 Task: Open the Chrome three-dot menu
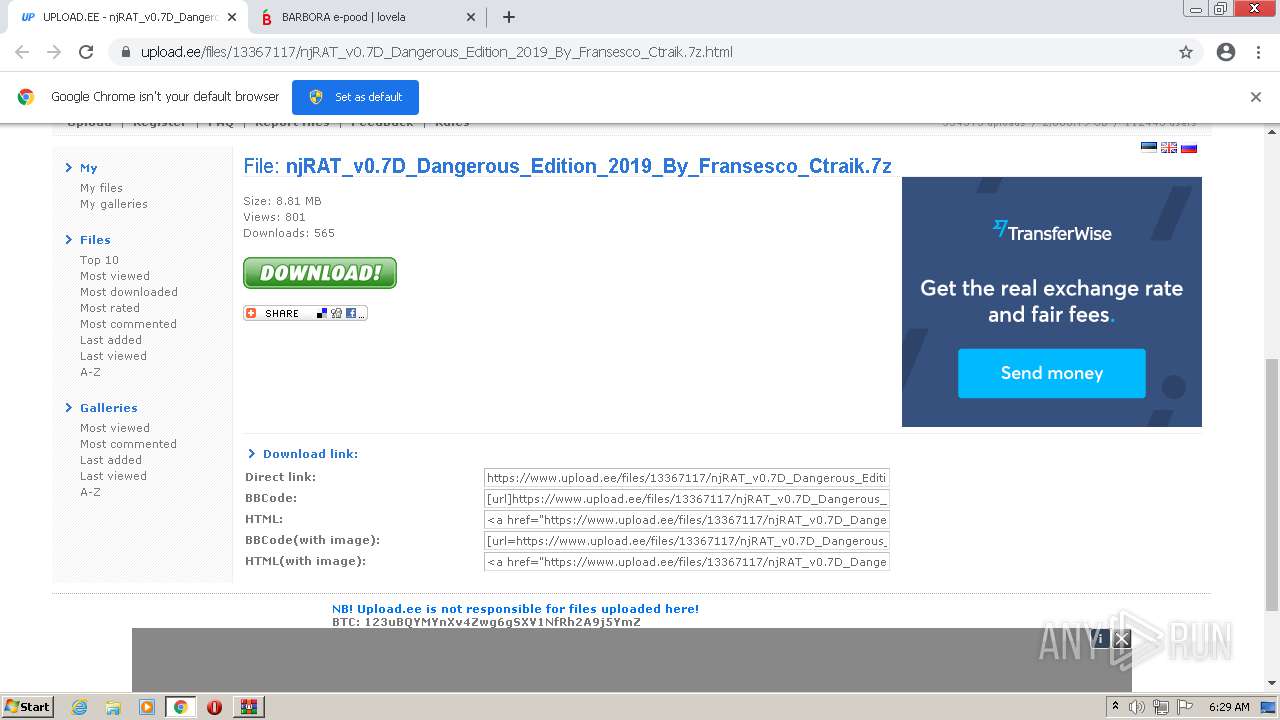[1258, 52]
